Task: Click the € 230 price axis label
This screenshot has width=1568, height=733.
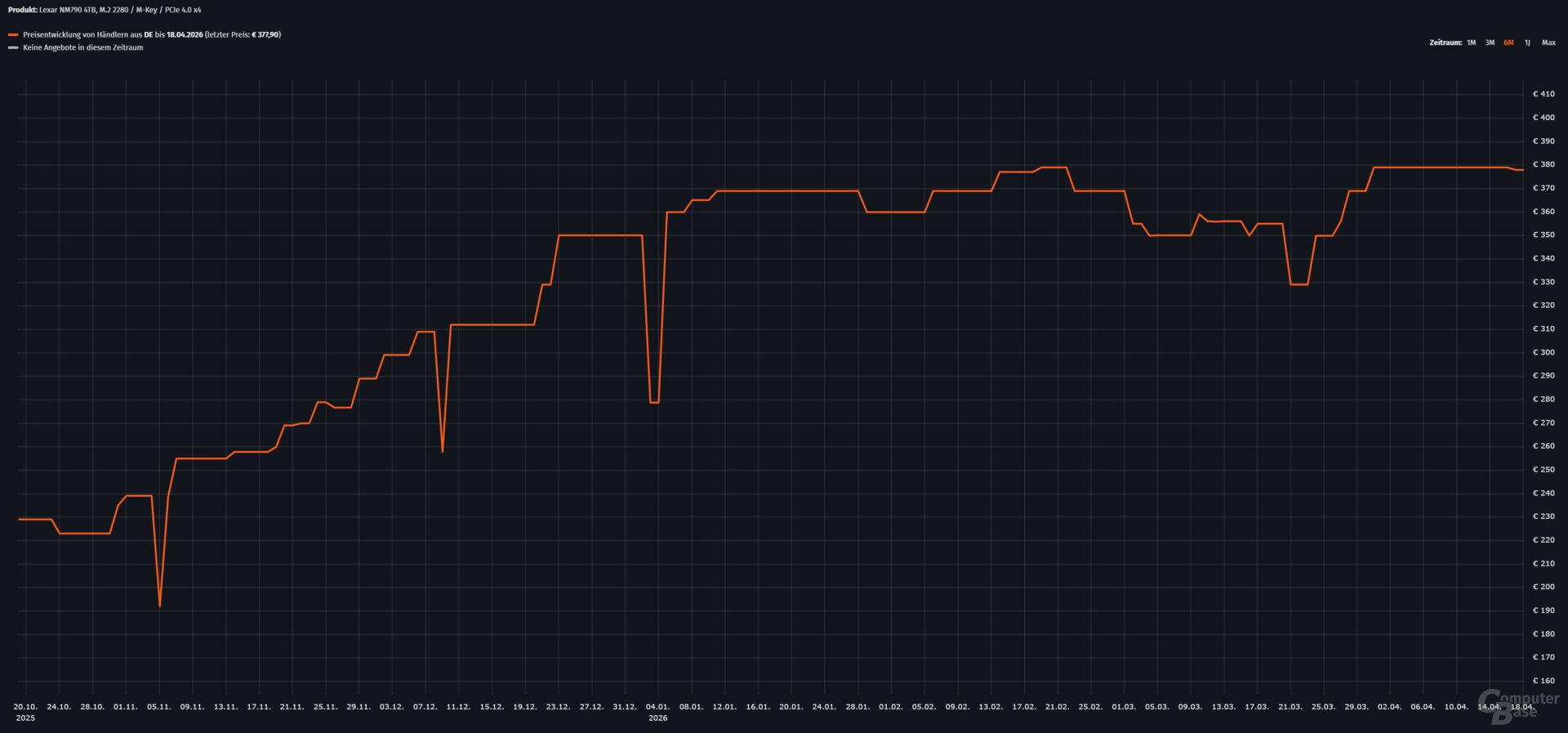Action: pyautogui.click(x=1543, y=516)
